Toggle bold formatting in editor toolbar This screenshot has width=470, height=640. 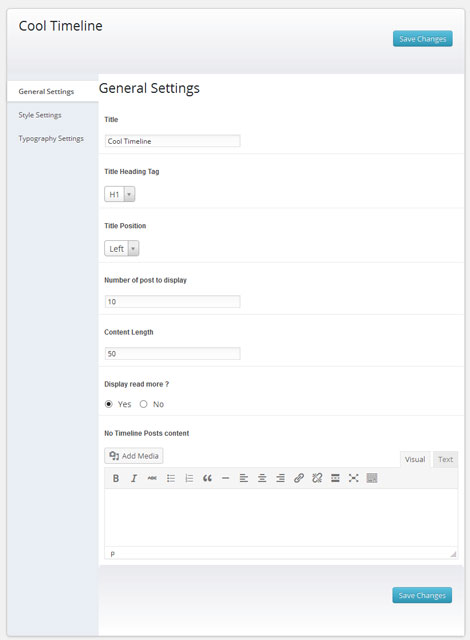click(x=116, y=478)
